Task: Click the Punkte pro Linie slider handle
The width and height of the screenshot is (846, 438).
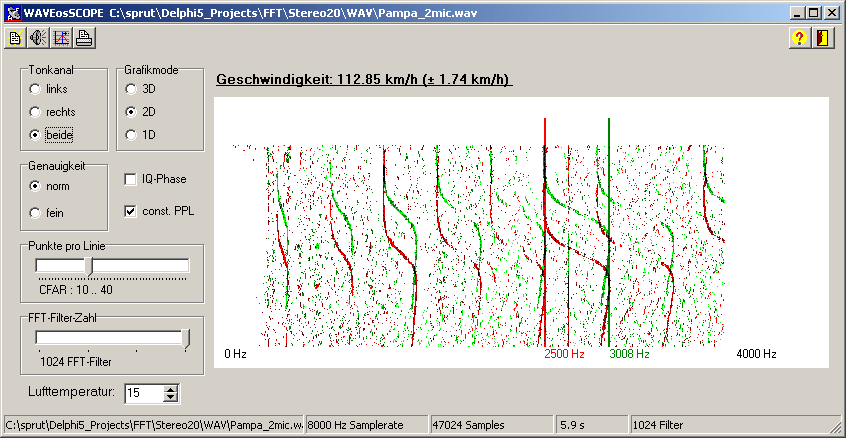Action: [89, 266]
